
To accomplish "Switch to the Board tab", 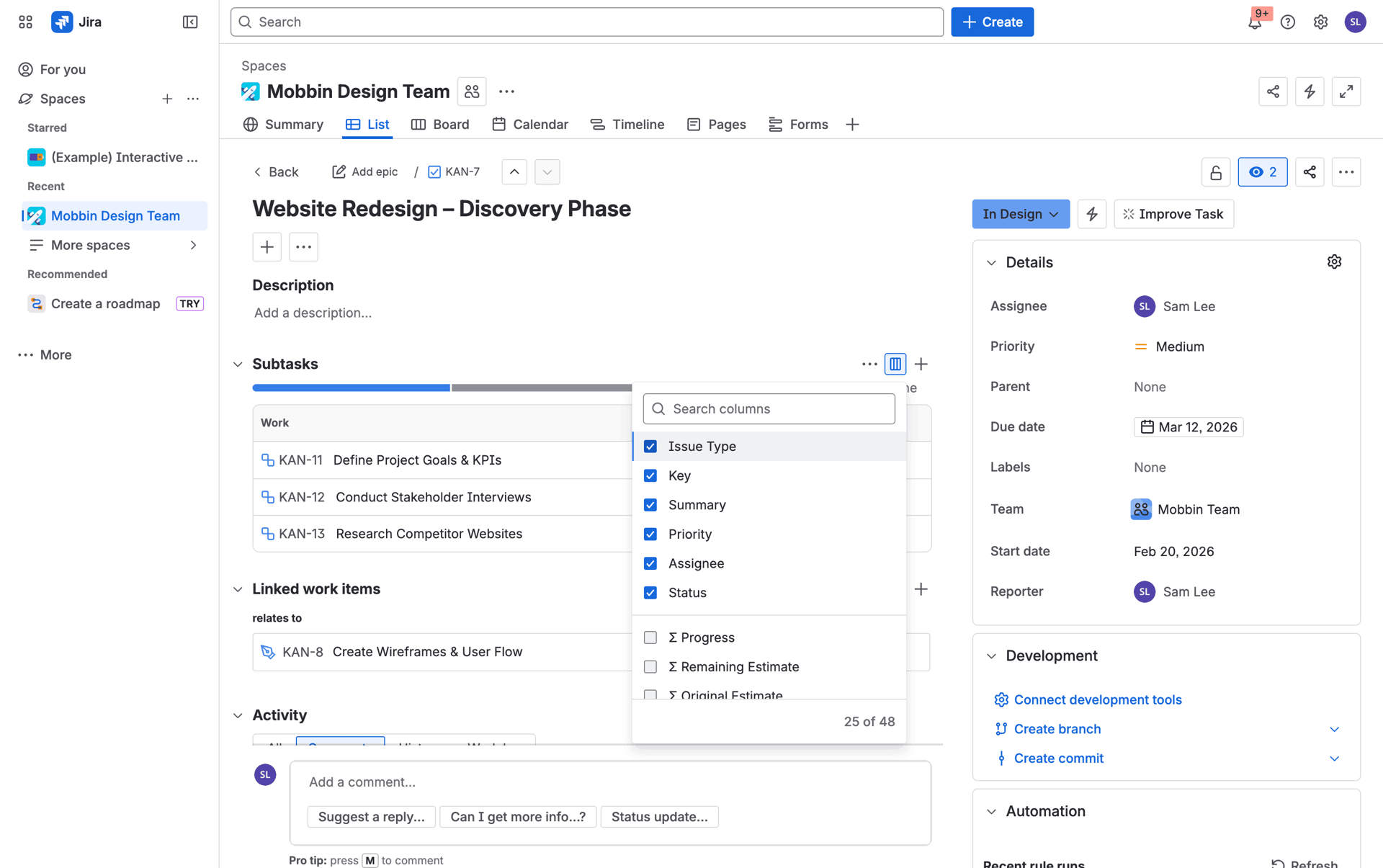I will (x=440, y=125).
